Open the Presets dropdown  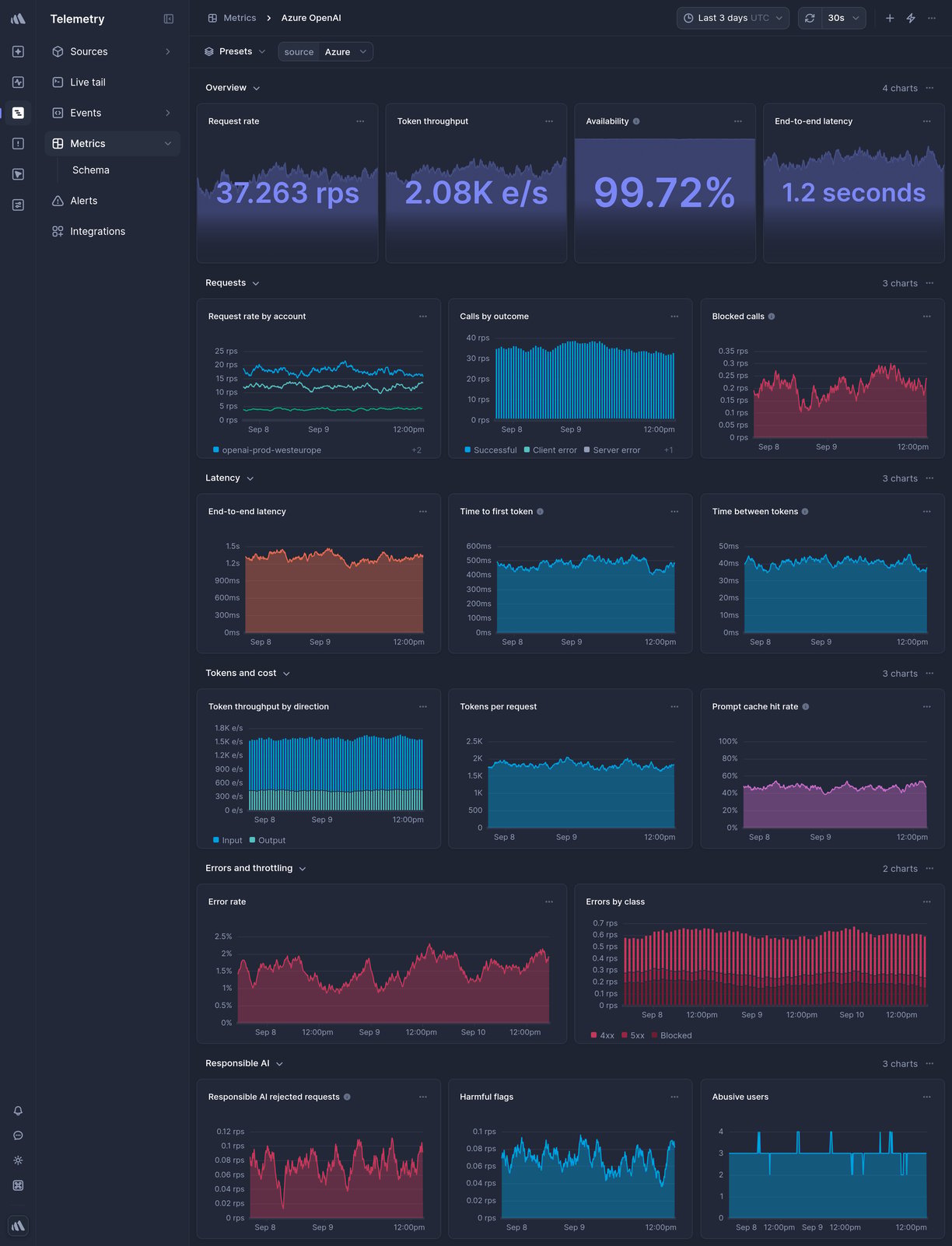(x=235, y=52)
